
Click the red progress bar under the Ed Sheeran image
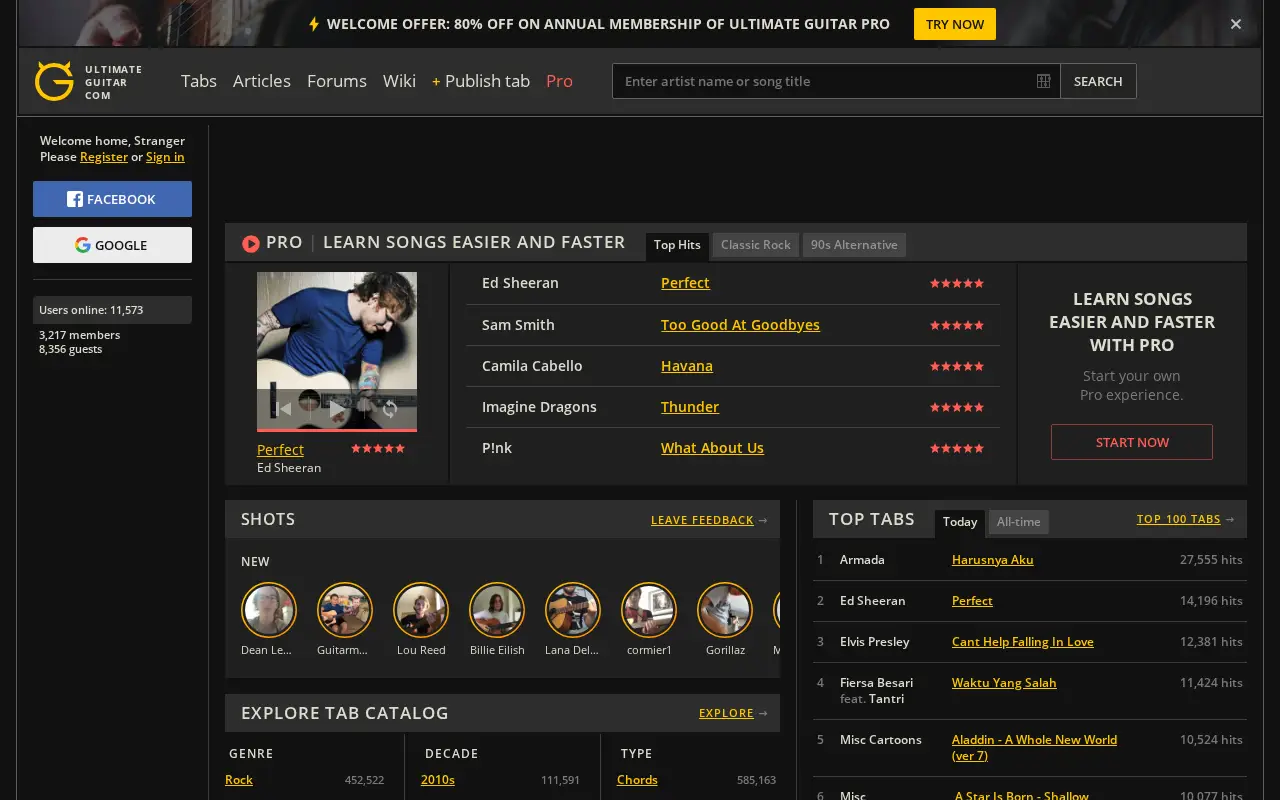337,429
